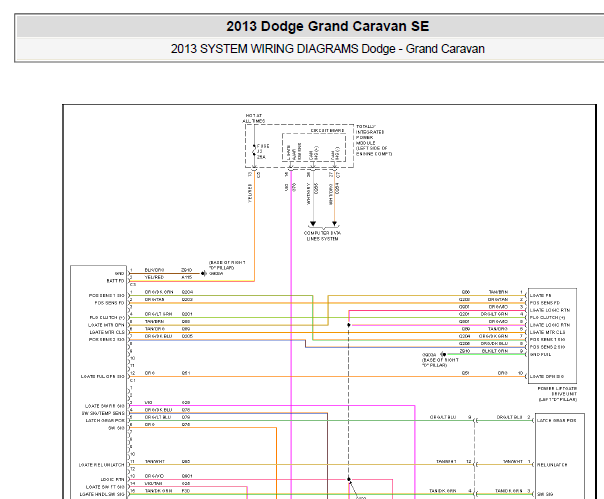The height and width of the screenshot is (499, 604).
Task: Select "LATCH GEAR POS" on the left module
Action: pyautogui.click(x=105, y=420)
